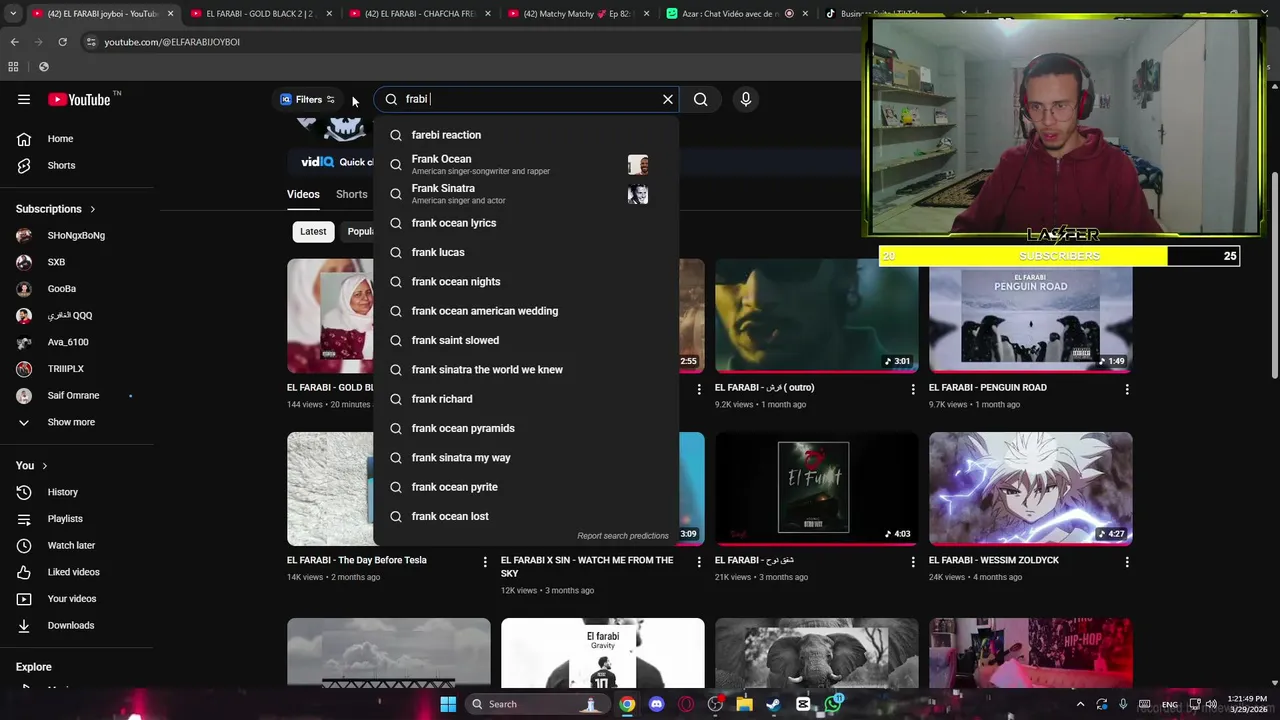Clear the search box text
The image size is (1280, 720).
[668, 99]
